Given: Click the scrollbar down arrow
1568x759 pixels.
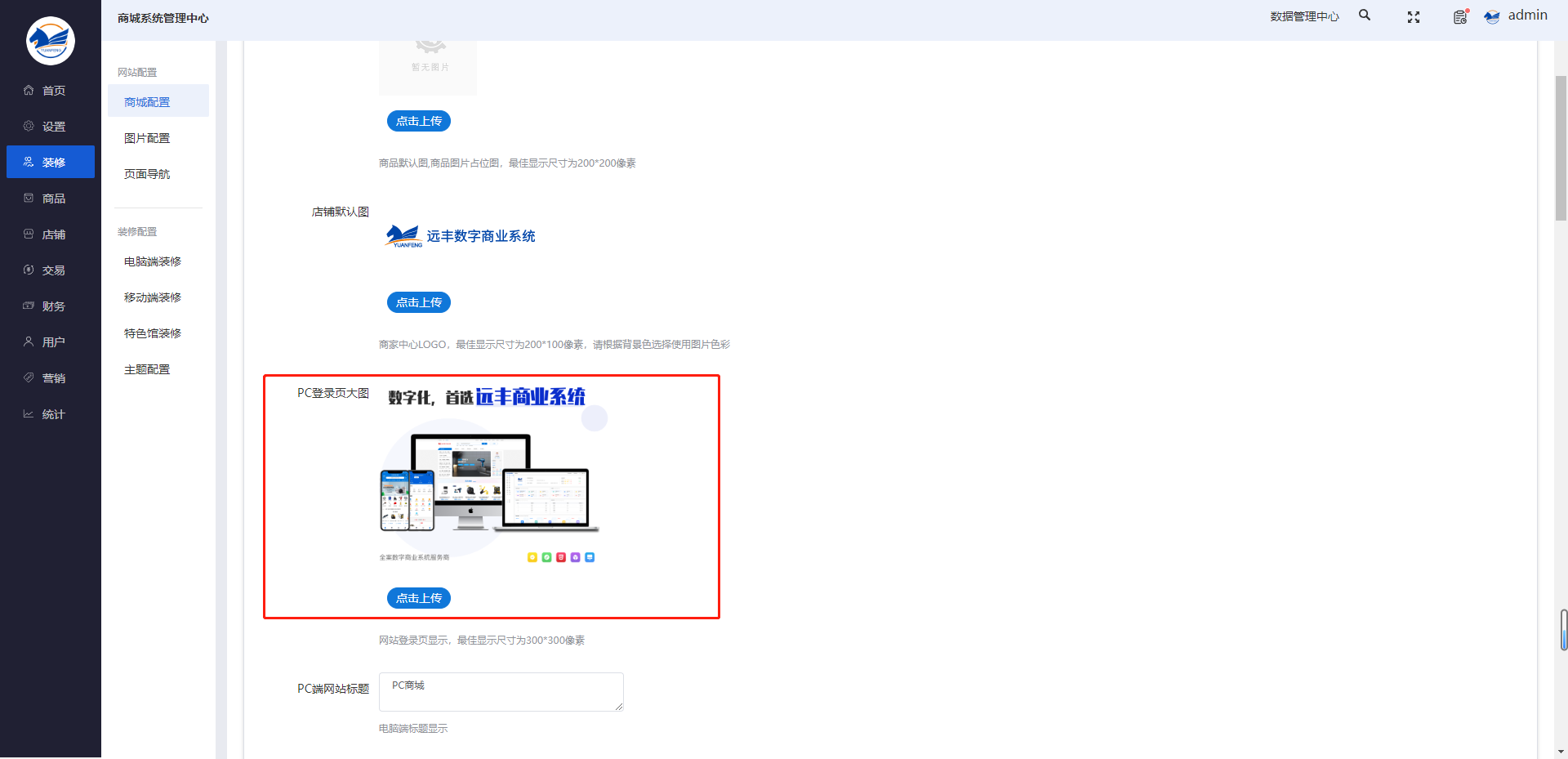Looking at the screenshot, I should click(x=1561, y=752).
